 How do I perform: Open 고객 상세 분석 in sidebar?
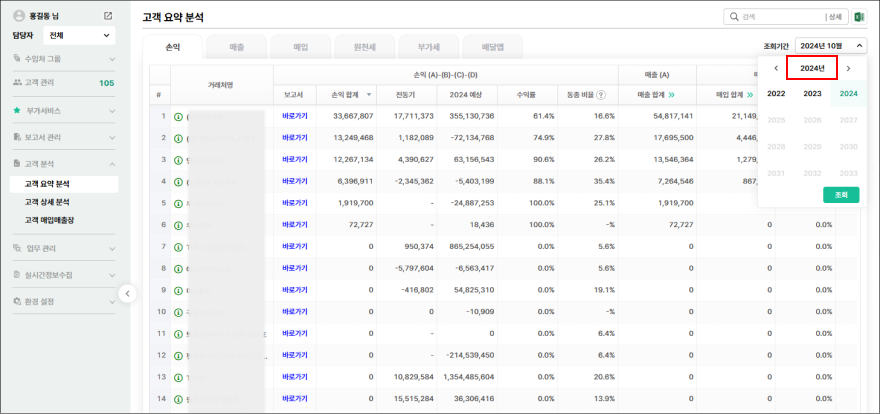tap(47, 202)
